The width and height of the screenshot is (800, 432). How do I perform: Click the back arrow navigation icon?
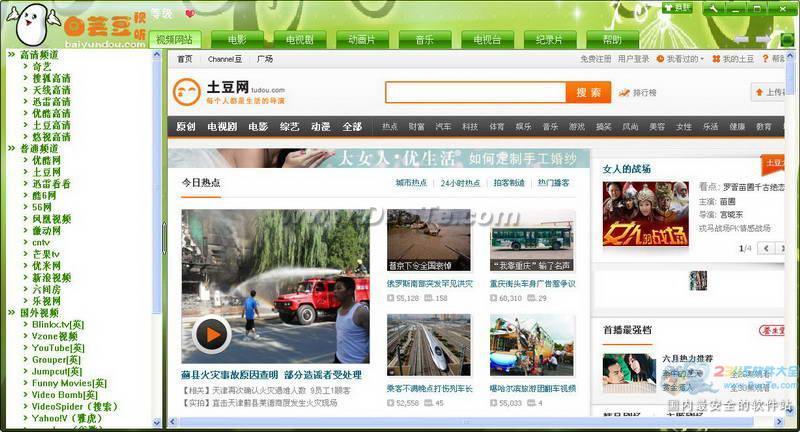pos(741,39)
